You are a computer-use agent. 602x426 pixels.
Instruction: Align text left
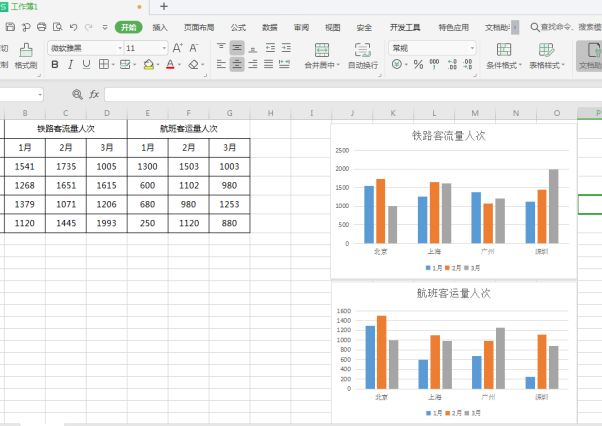221,64
